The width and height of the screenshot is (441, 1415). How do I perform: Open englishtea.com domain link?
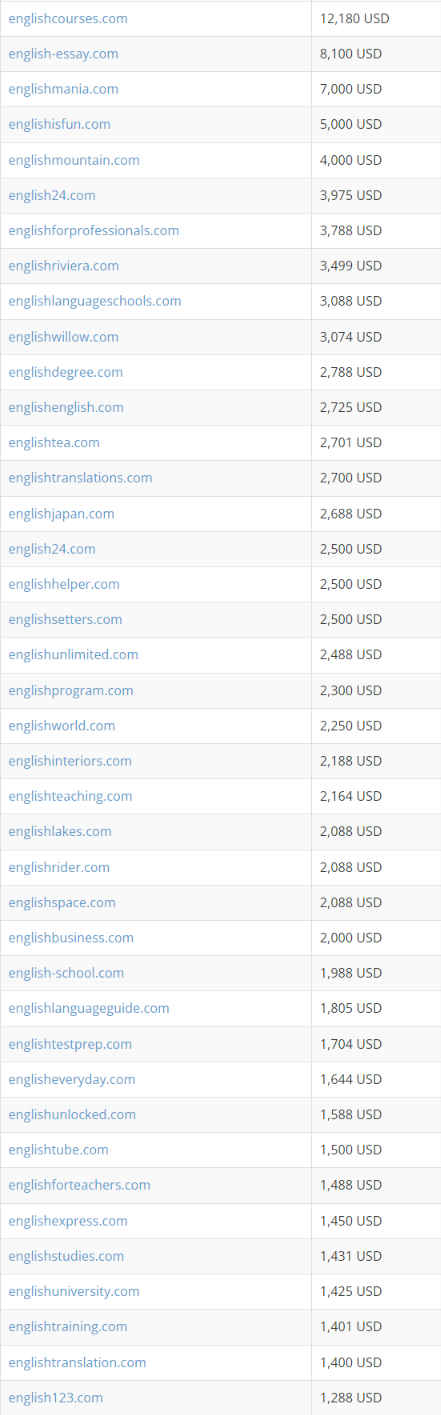(54, 442)
